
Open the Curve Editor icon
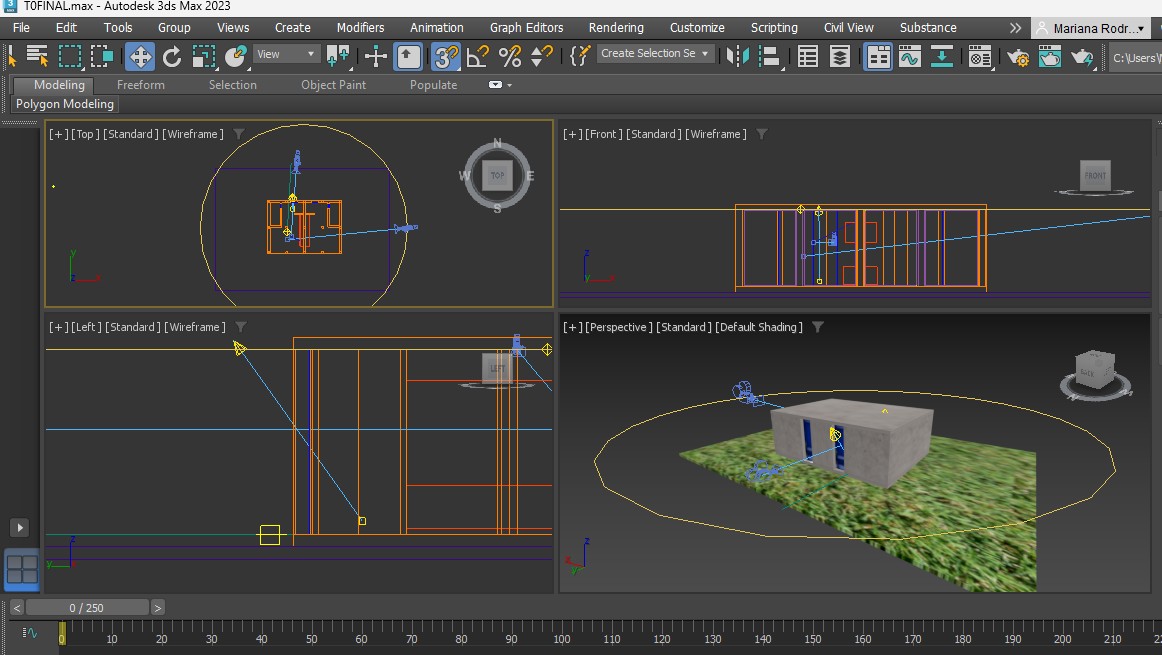909,57
